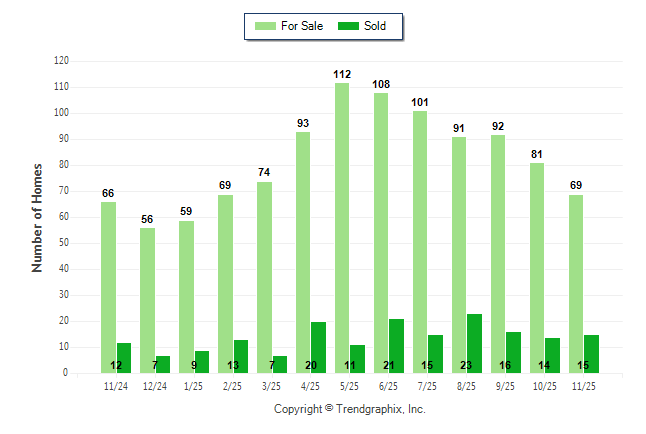The width and height of the screenshot is (646, 434).
Task: Click the 6/25 For Sale bar labeled 108
Action: [x=381, y=233]
